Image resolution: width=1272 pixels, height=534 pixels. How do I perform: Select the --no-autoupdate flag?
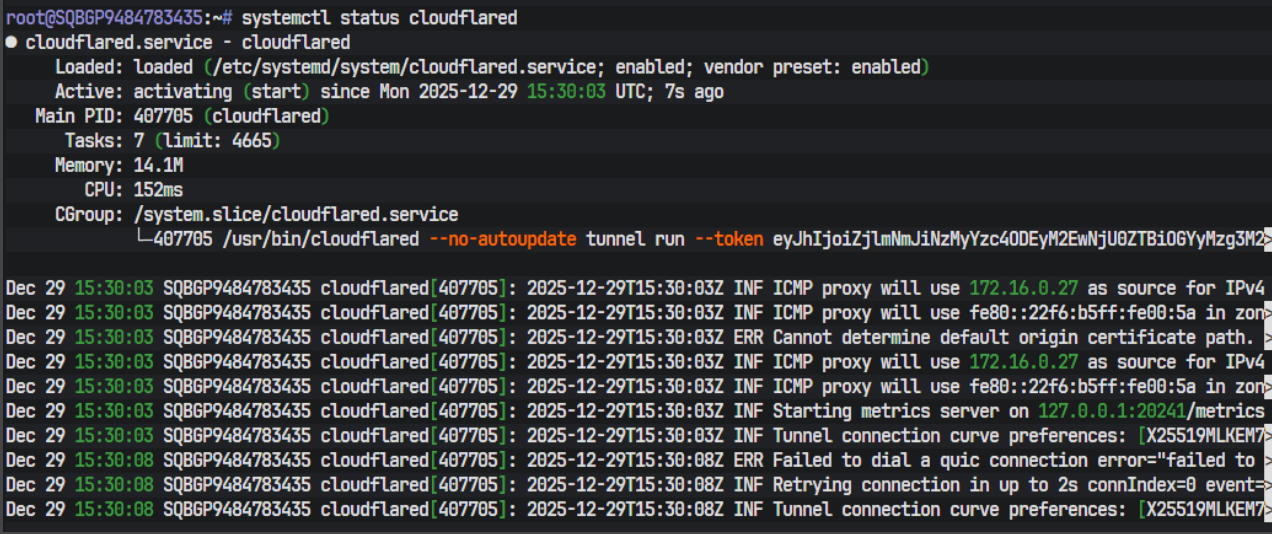(x=503, y=239)
